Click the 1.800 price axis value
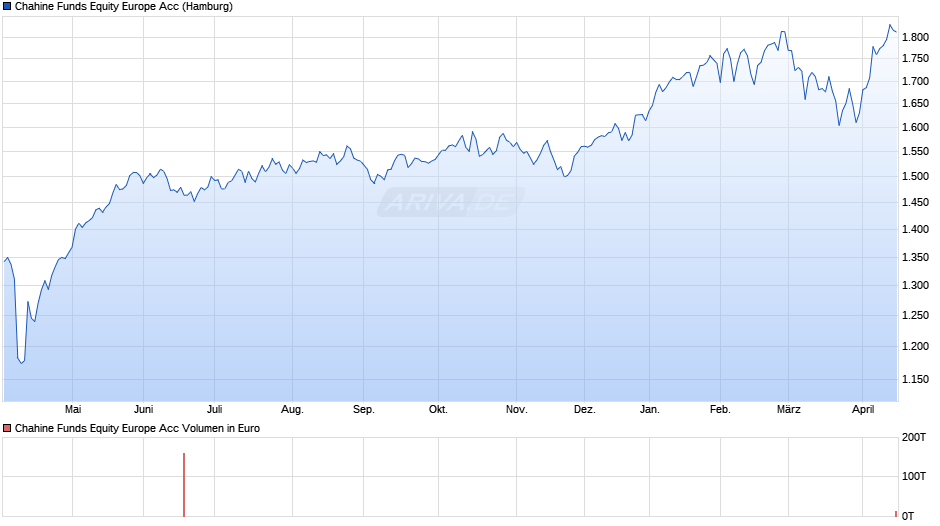 point(915,37)
